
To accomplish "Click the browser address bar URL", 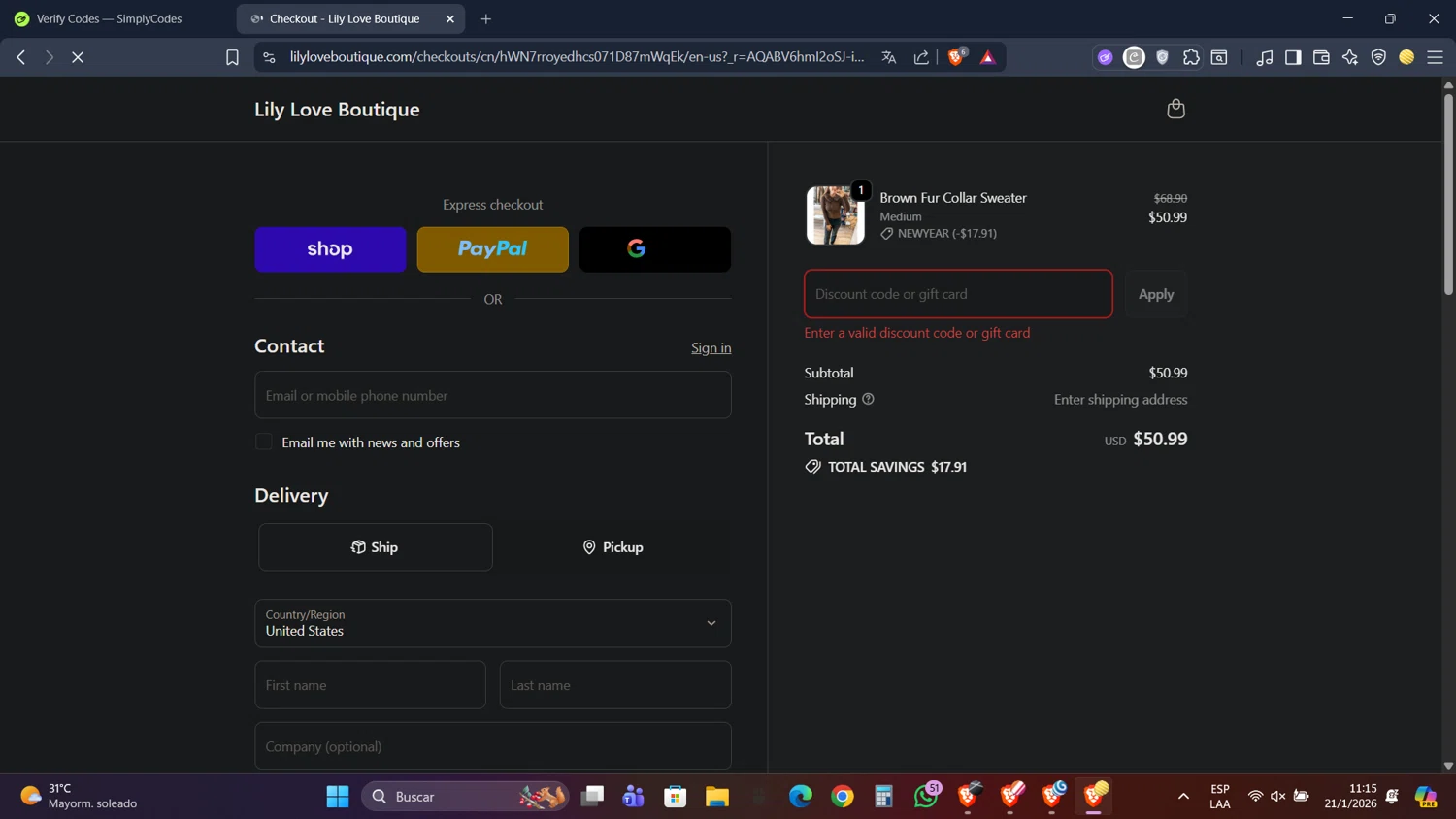I will click(x=577, y=57).
